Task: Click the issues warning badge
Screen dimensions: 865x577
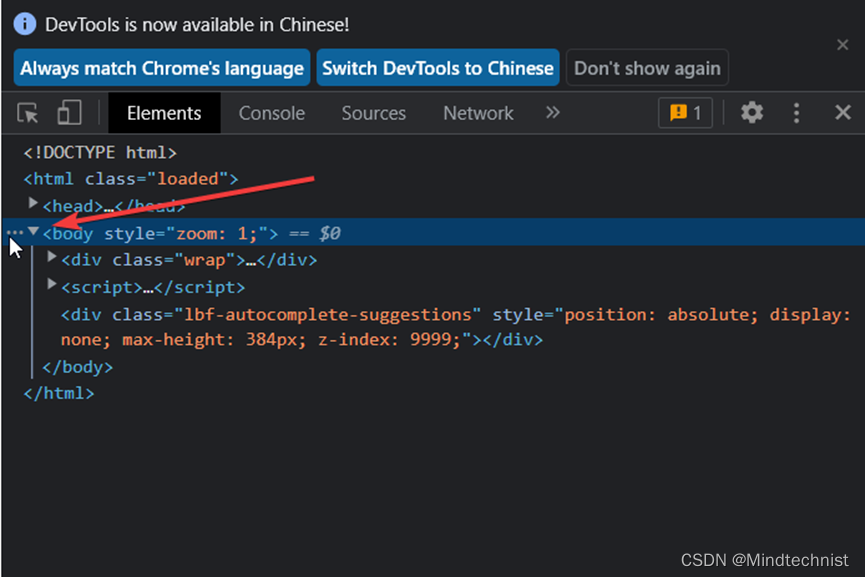Action: (685, 113)
